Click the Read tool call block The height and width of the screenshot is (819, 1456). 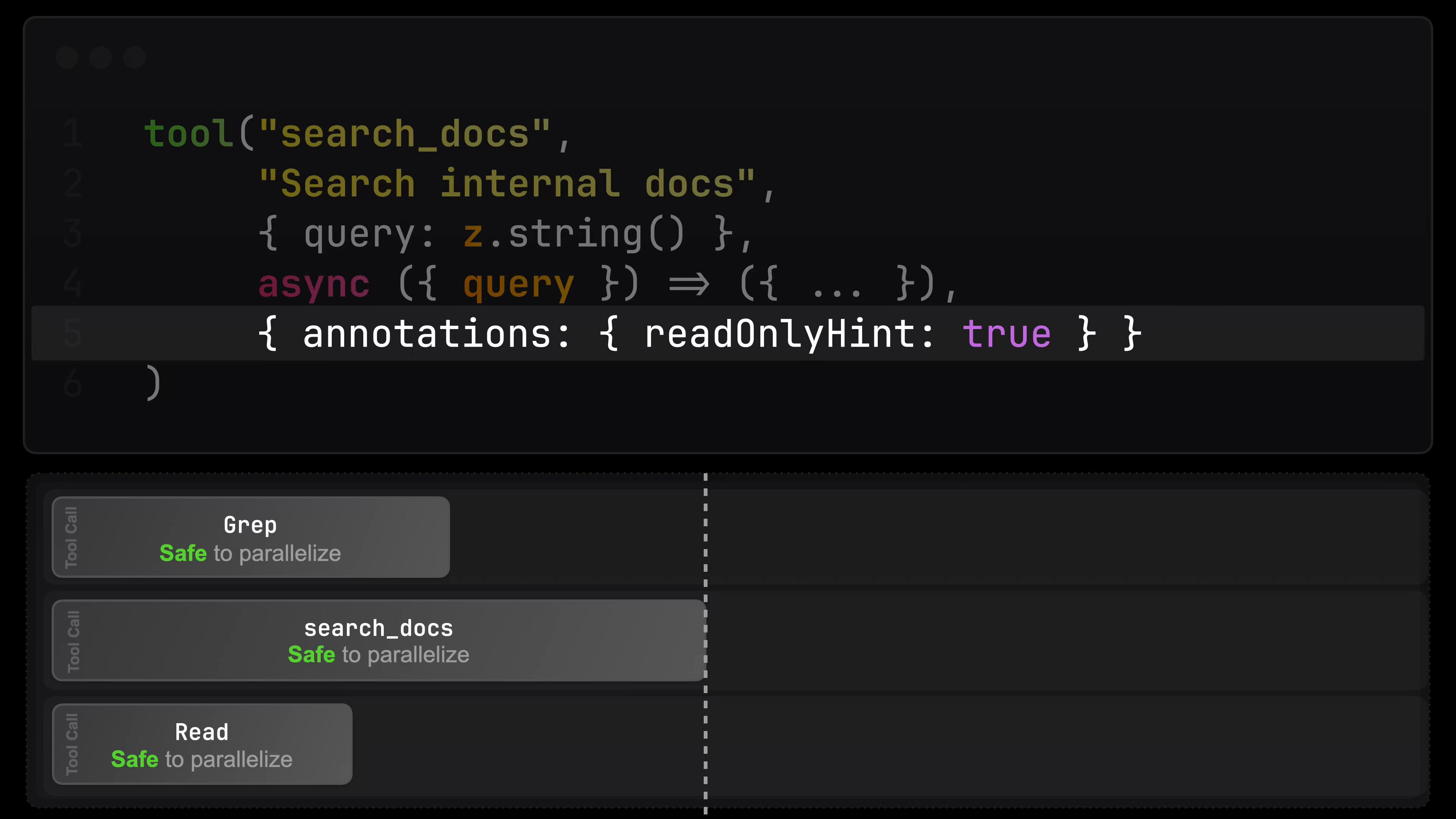[202, 744]
